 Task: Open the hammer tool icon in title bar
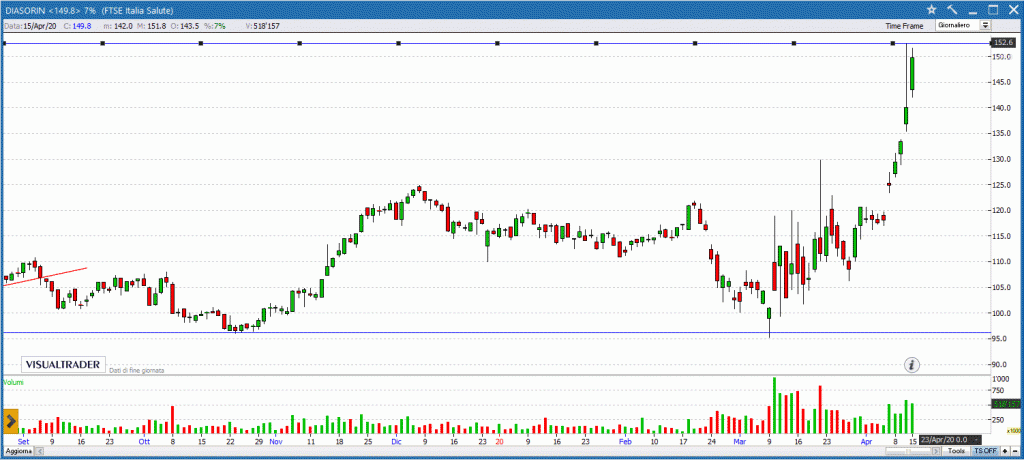click(951, 10)
